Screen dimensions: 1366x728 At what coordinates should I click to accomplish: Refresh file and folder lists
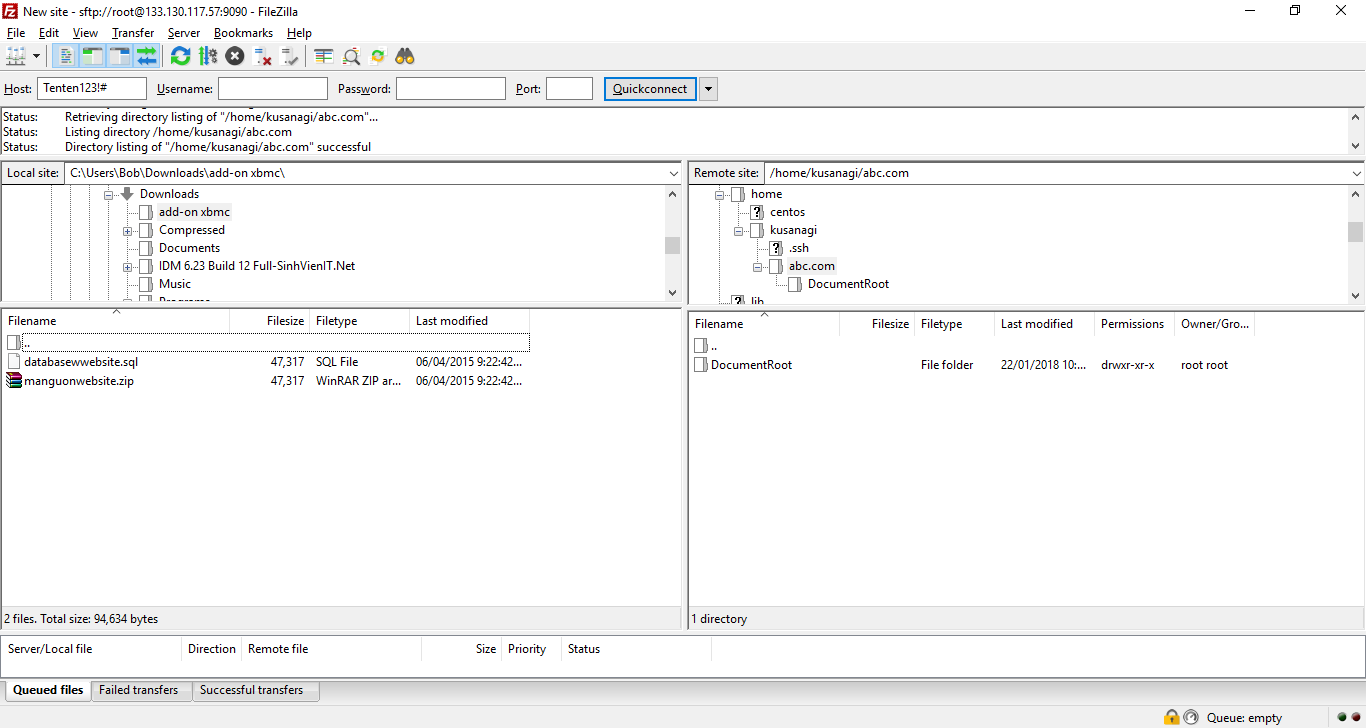pyautogui.click(x=180, y=56)
